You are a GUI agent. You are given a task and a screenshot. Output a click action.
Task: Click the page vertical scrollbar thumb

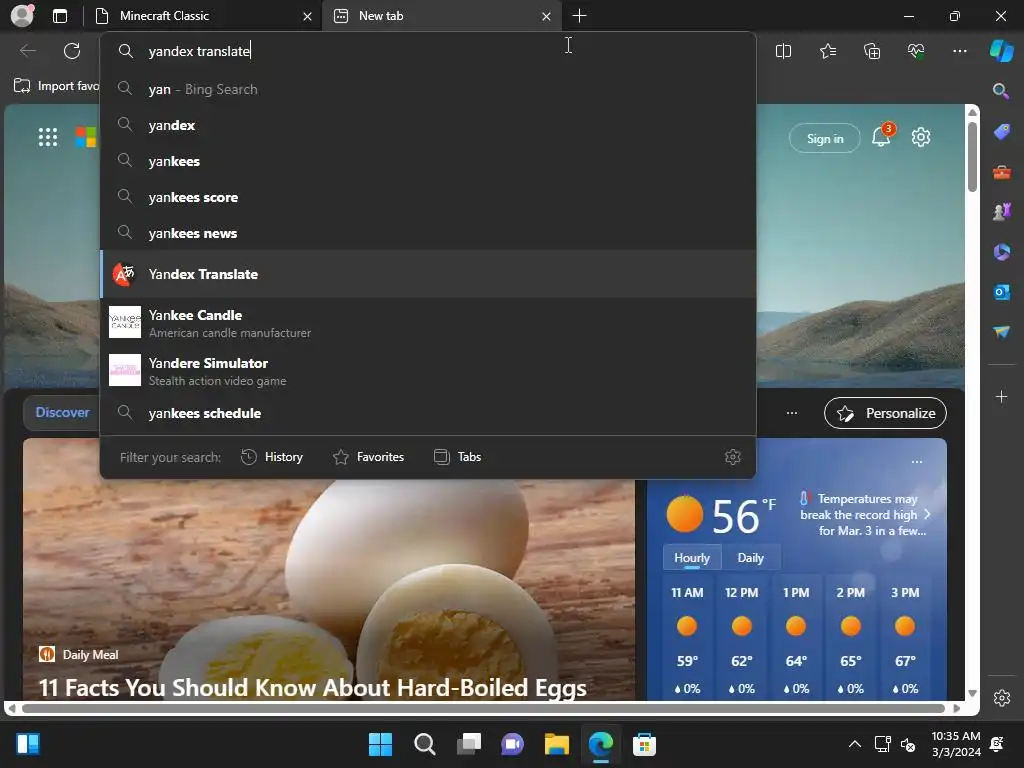972,157
